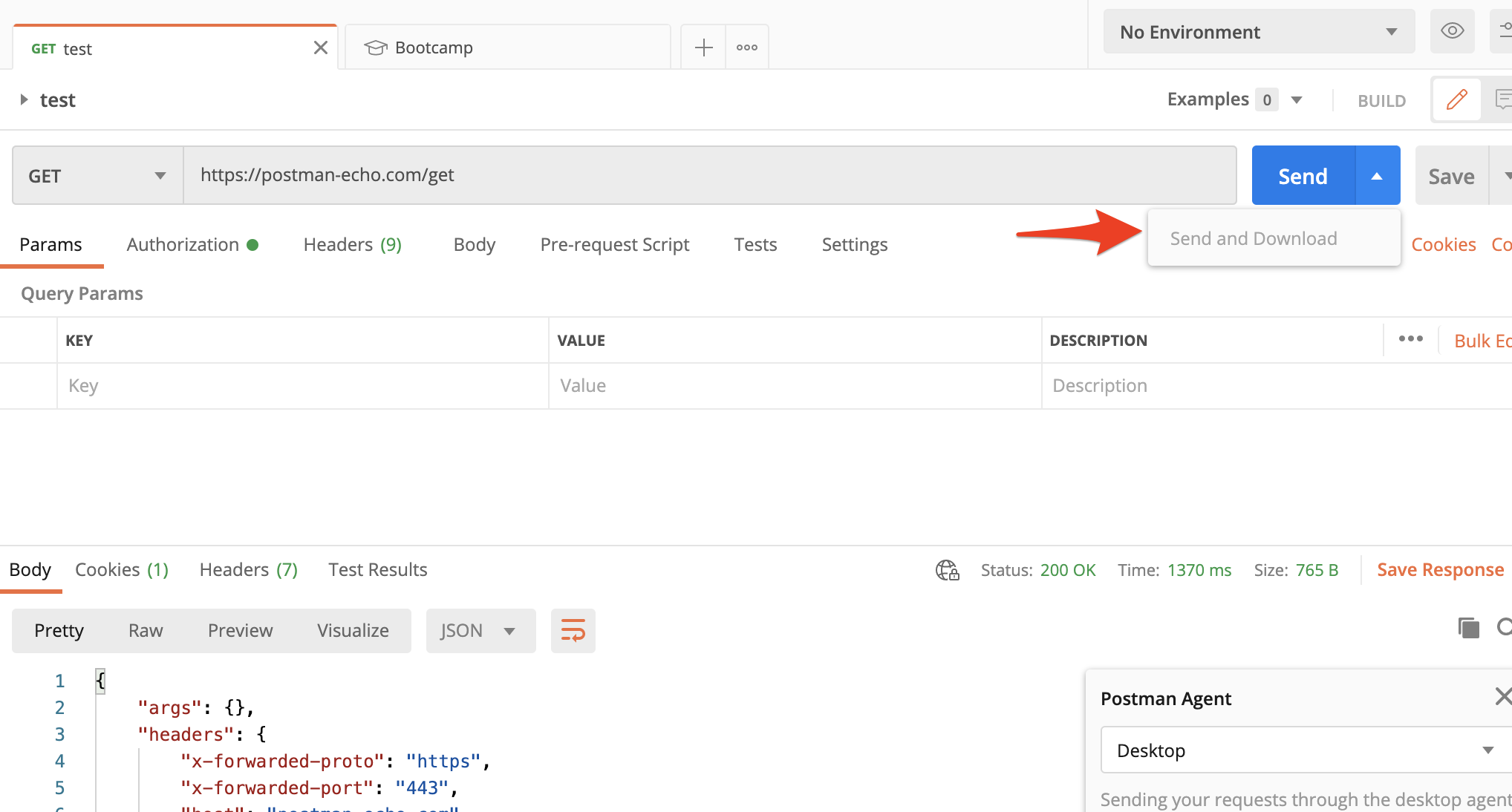Click the network security icon near Status
1512x812 pixels.
click(946, 570)
